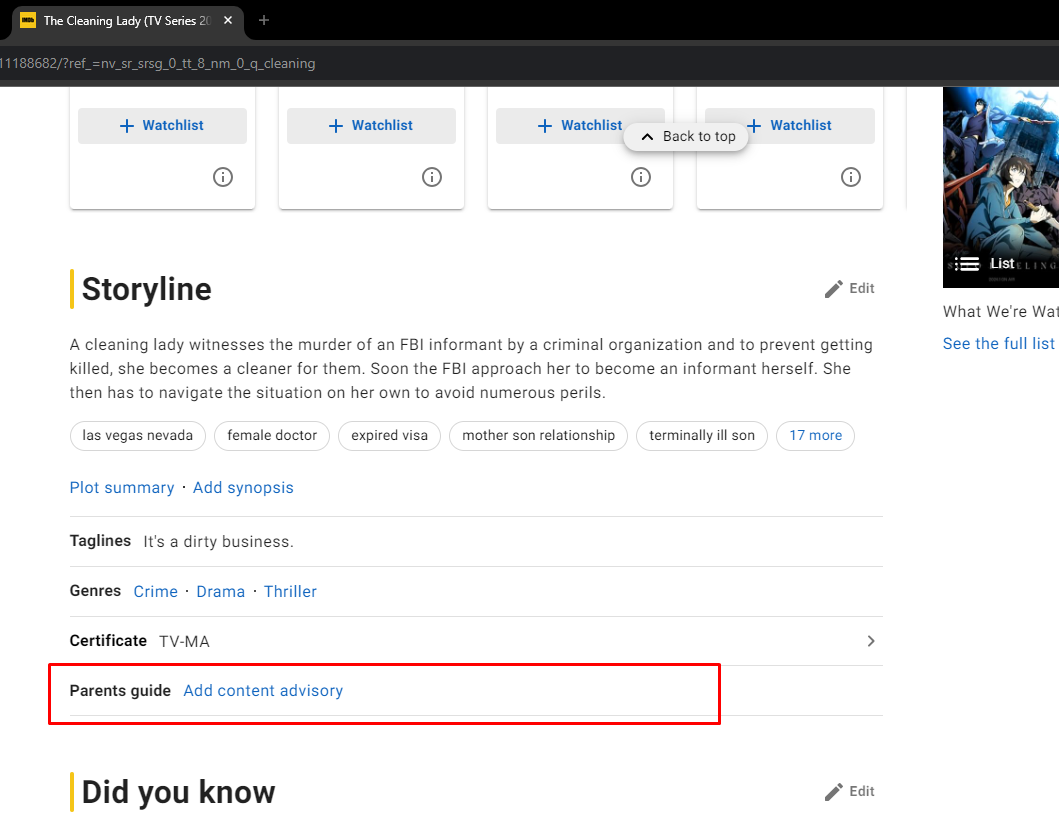This screenshot has width=1059, height=820.
Task: Click Add content advisory link
Action: (x=263, y=691)
